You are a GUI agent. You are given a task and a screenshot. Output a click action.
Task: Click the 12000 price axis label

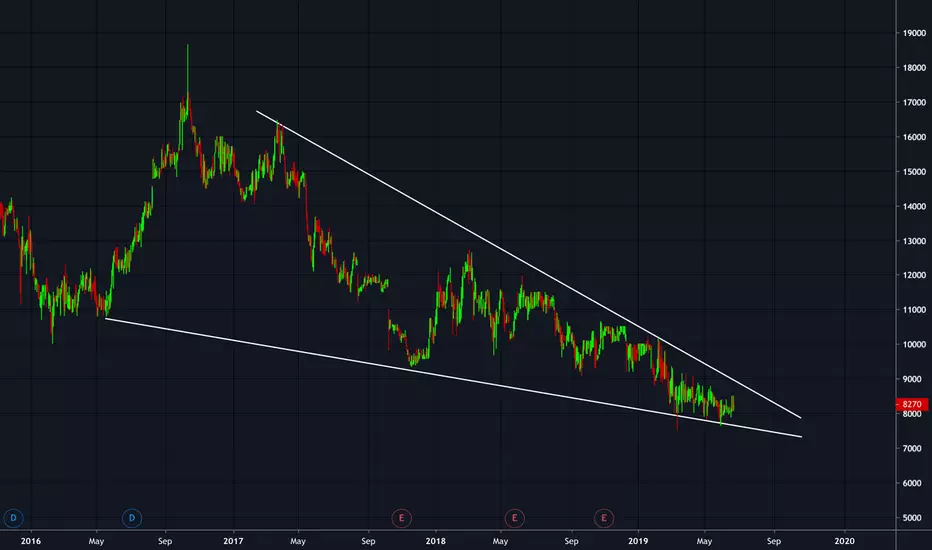914,275
